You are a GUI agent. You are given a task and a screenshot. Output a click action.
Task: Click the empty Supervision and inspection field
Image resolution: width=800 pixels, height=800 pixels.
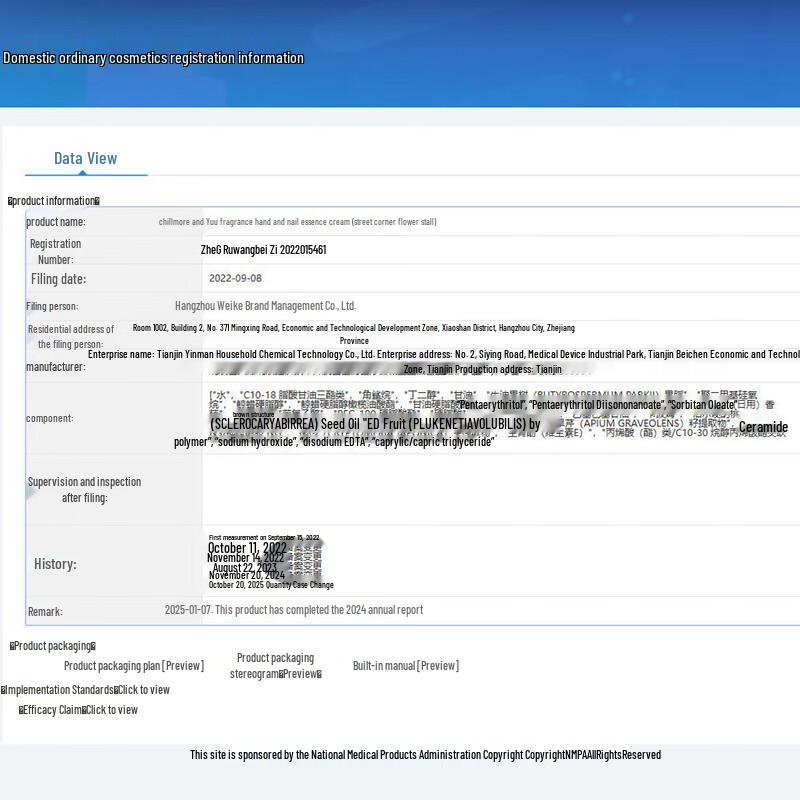pyautogui.click(x=500, y=489)
